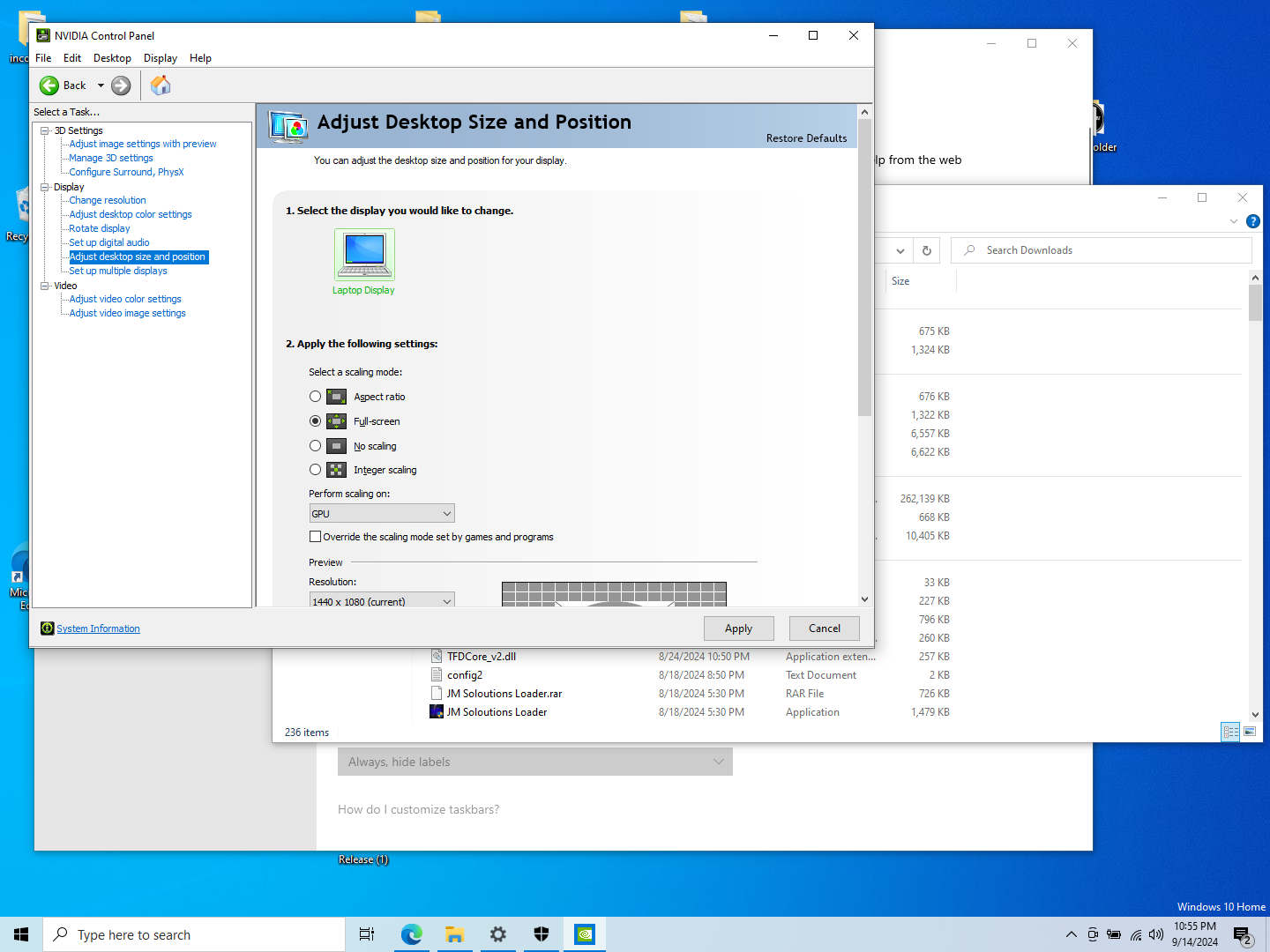Click the Search Downloads input field
Image resolution: width=1270 pixels, height=952 pixels.
1102,250
